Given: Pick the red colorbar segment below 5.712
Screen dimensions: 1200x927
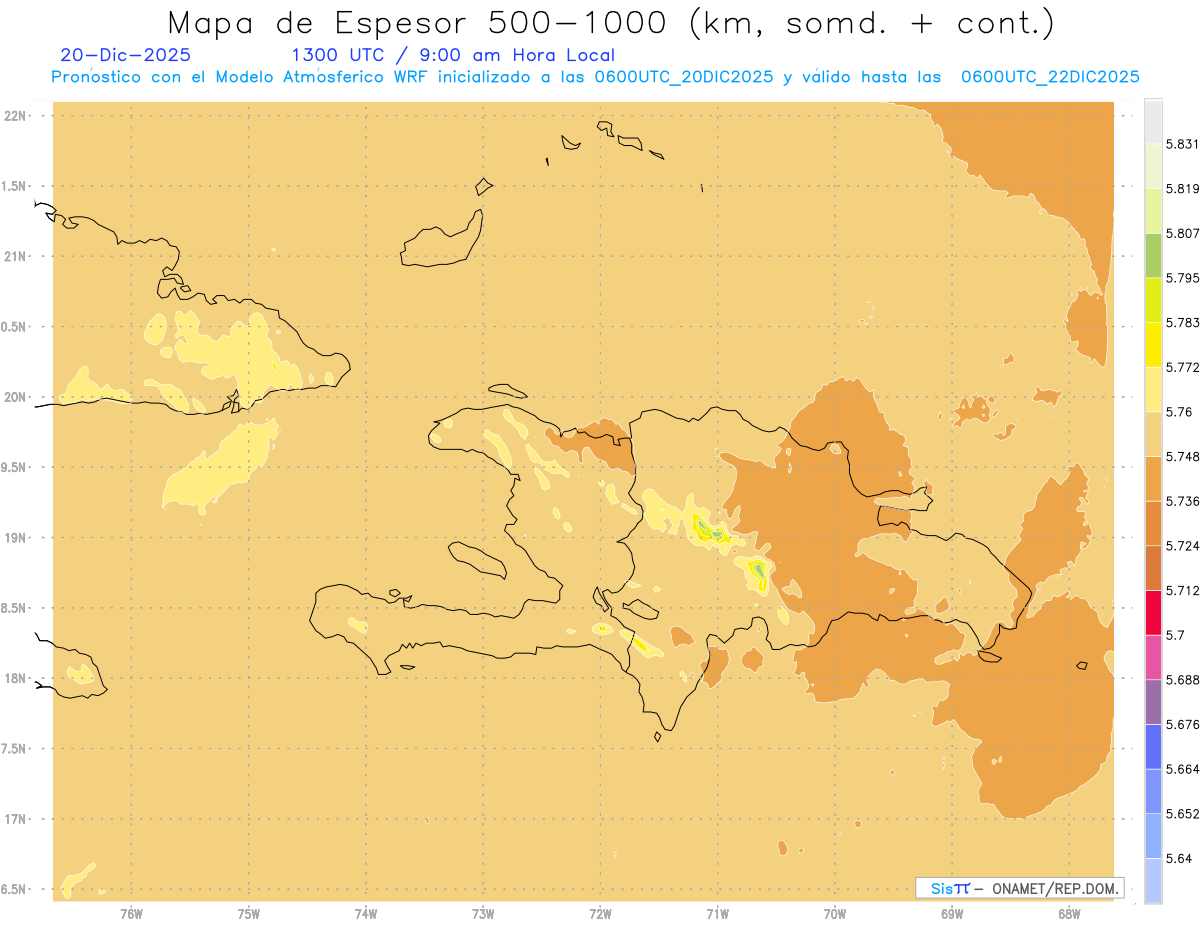Looking at the screenshot, I should coord(1153,613).
